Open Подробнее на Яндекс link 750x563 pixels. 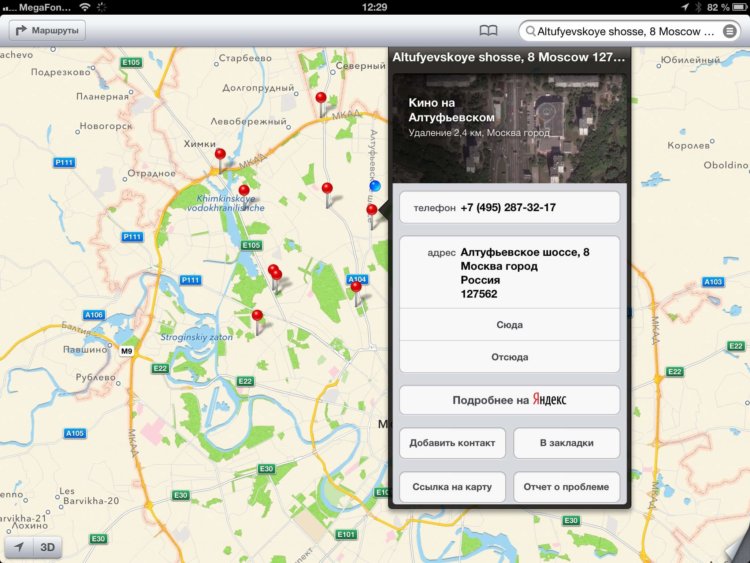(509, 400)
